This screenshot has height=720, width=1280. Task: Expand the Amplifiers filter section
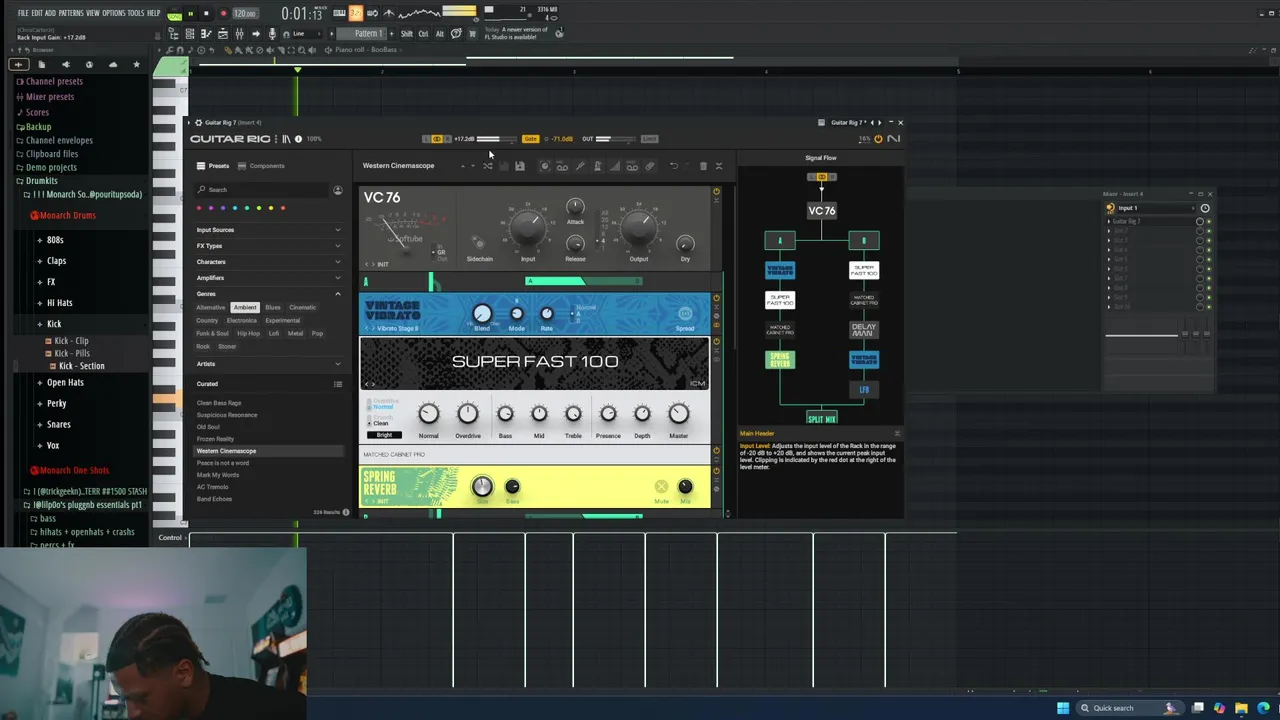click(267, 278)
